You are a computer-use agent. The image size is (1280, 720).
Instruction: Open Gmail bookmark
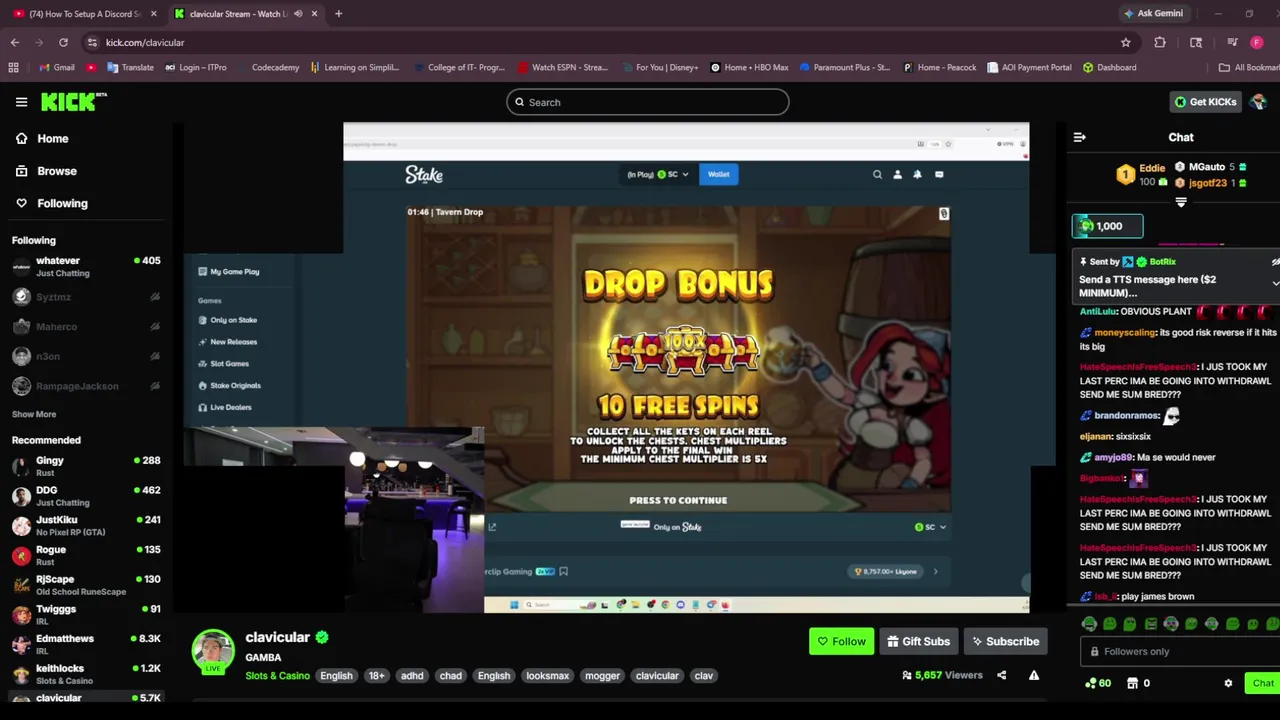tap(56, 67)
